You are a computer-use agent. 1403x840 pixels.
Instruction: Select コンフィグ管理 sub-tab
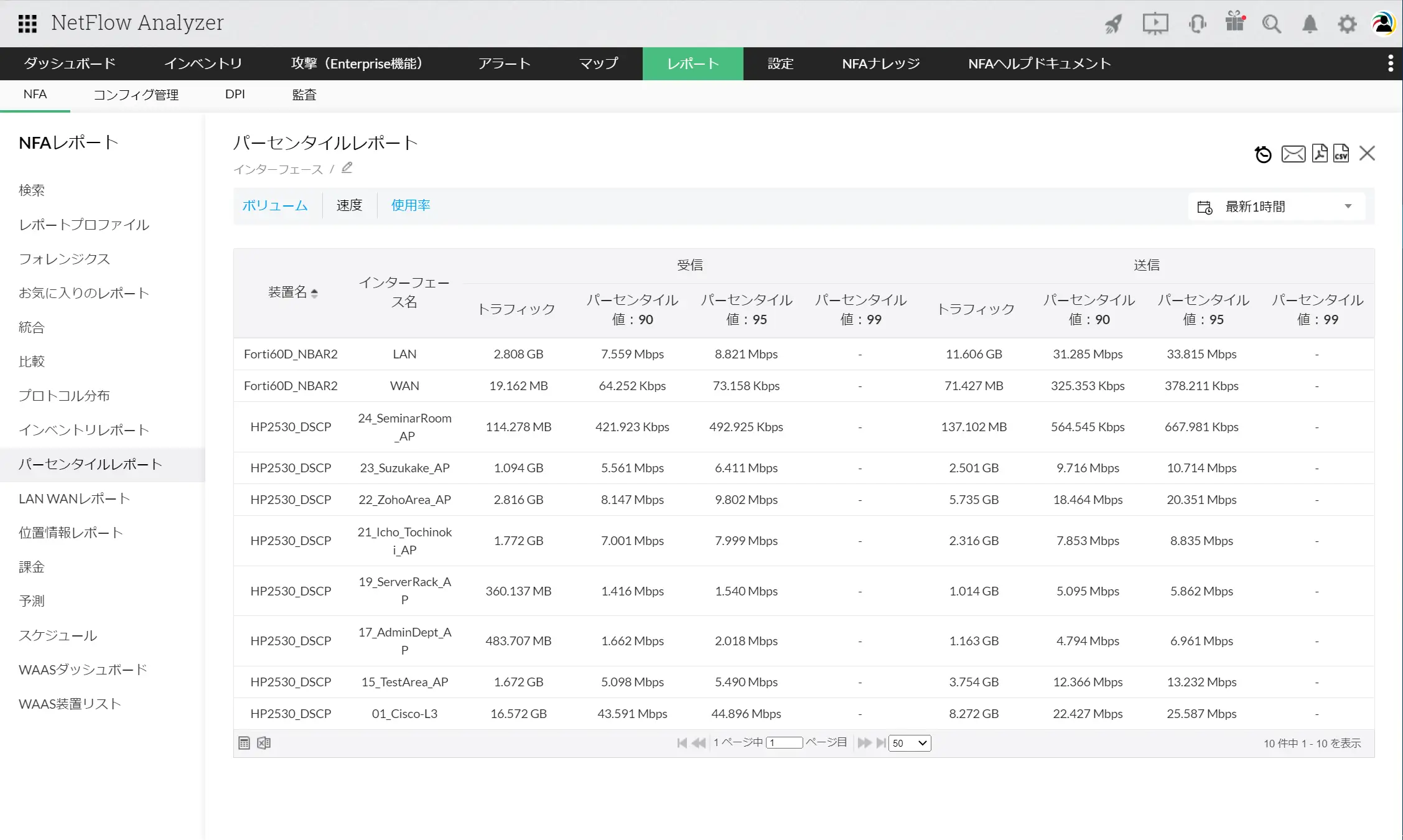[x=136, y=95]
